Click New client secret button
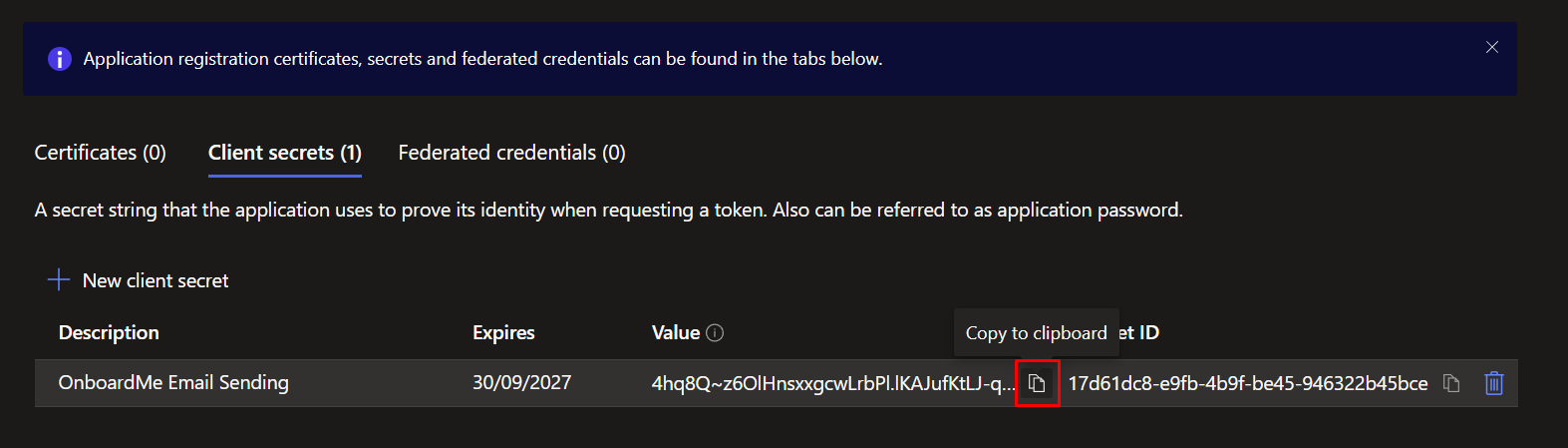Image resolution: width=1568 pixels, height=448 pixels. click(155, 280)
